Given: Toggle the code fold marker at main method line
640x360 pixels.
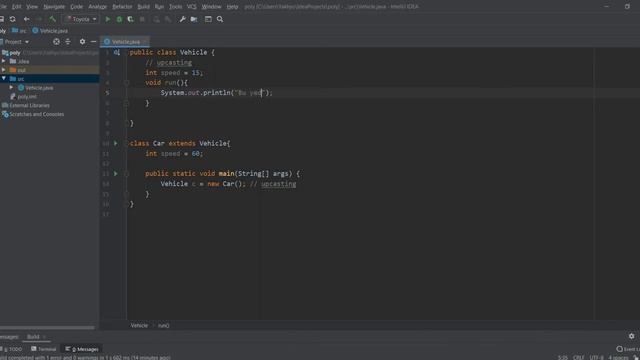Looking at the screenshot, I should pos(127,174).
